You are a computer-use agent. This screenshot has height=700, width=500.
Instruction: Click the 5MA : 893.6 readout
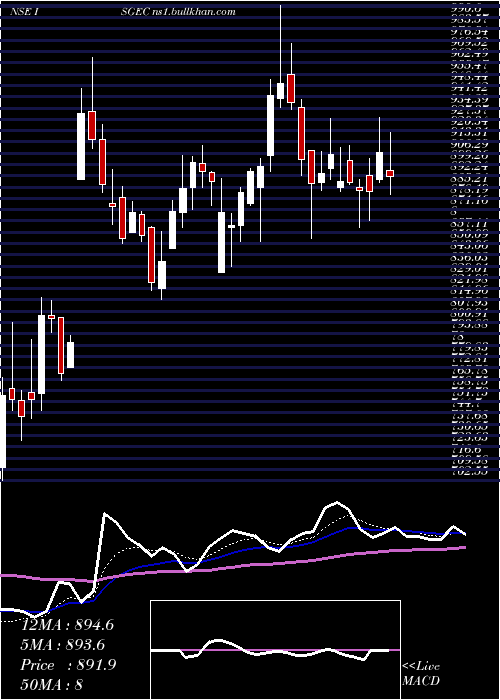(x=63, y=645)
